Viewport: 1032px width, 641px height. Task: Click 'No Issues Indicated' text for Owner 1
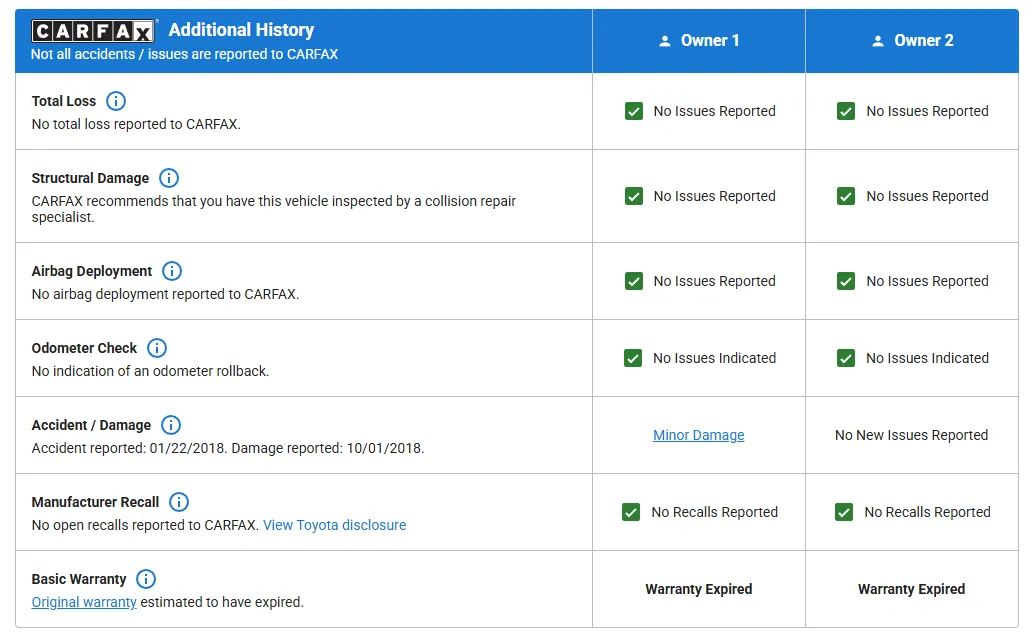(x=714, y=358)
